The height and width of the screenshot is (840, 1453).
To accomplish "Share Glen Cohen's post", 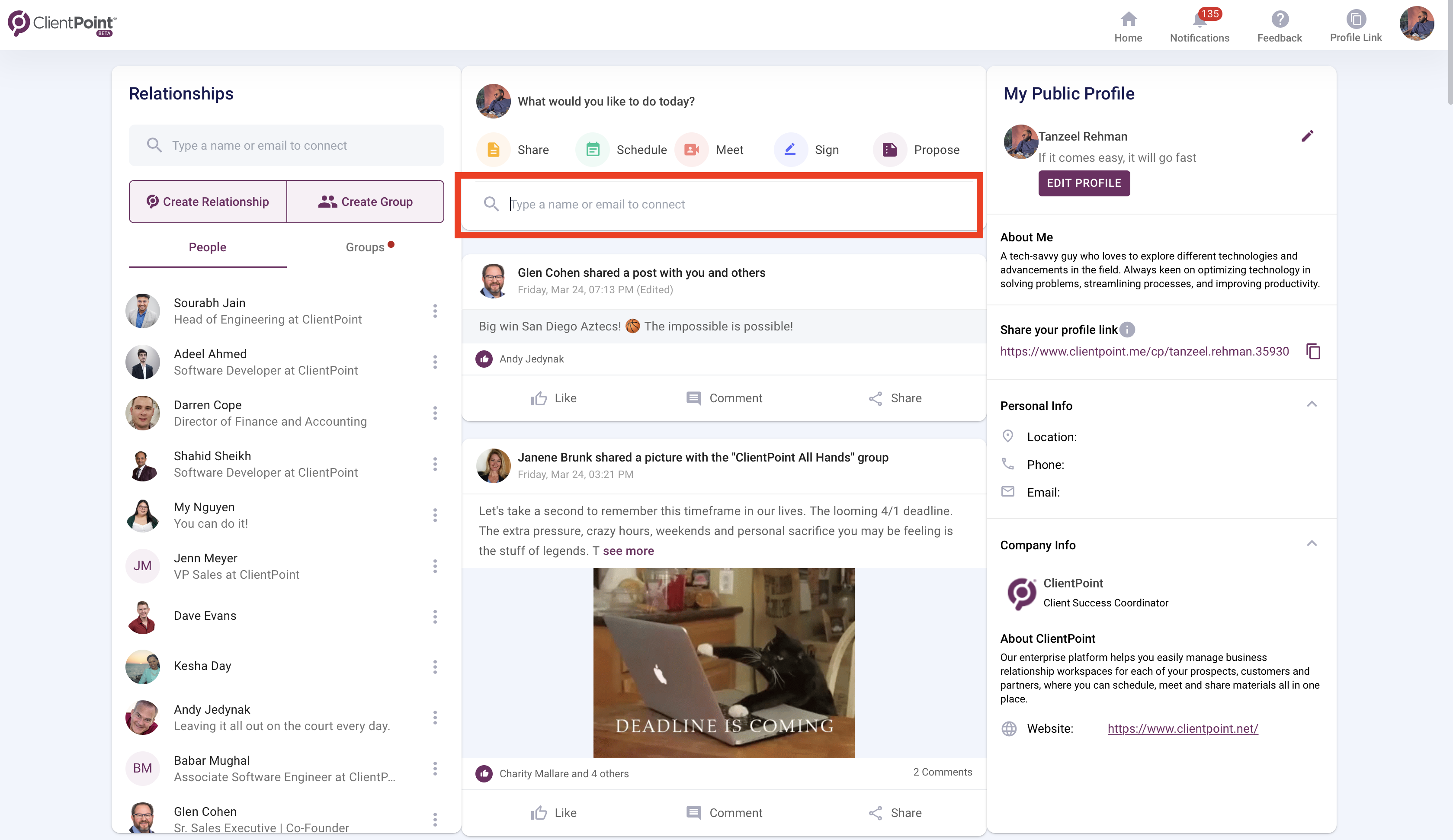I will pos(895,398).
